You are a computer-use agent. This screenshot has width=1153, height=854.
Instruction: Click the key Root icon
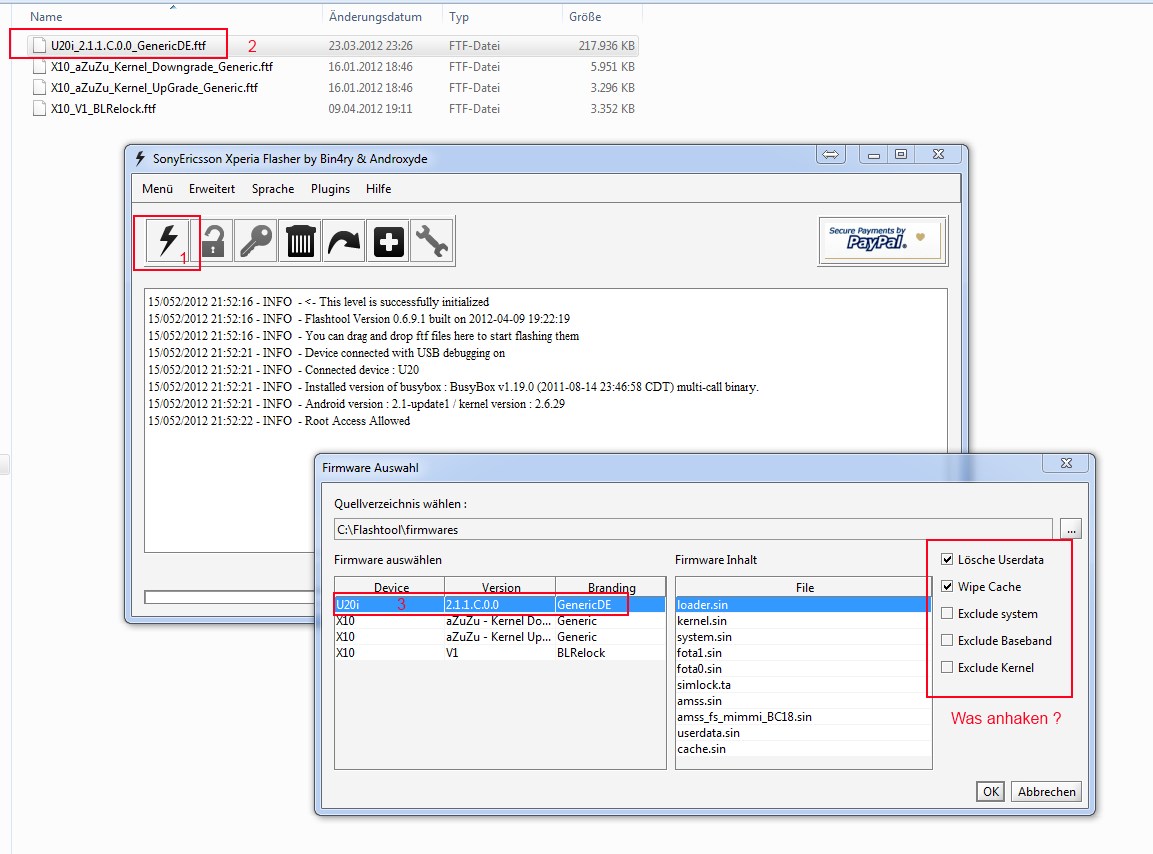256,241
